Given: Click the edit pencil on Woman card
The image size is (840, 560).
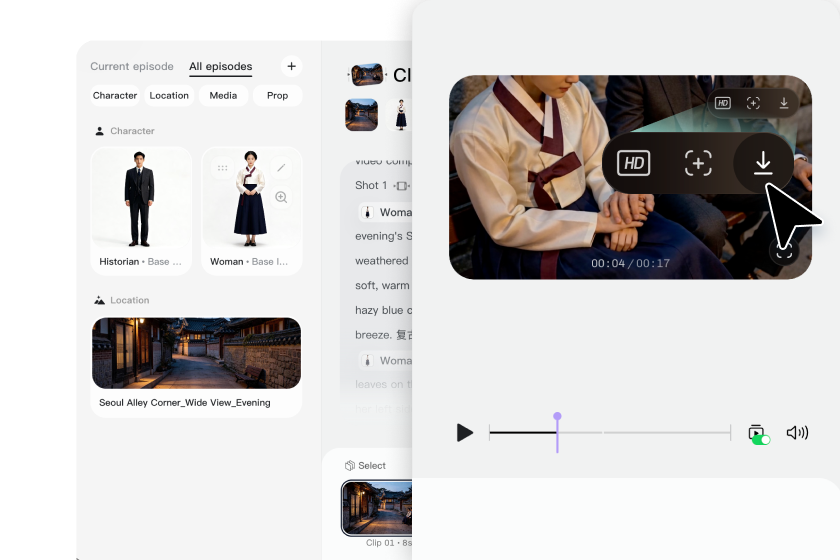Looking at the screenshot, I should point(281,168).
